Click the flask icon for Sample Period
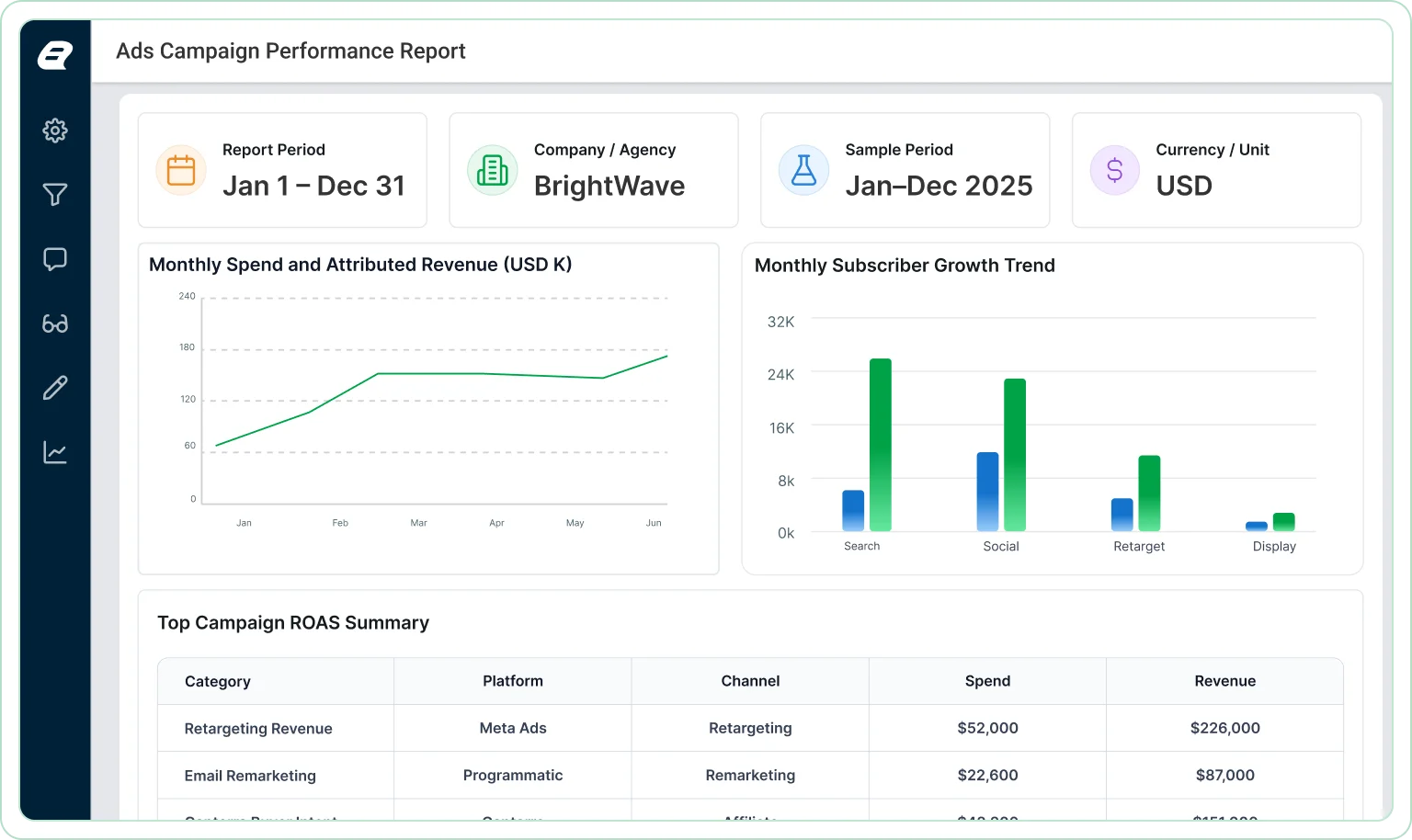 coord(804,170)
